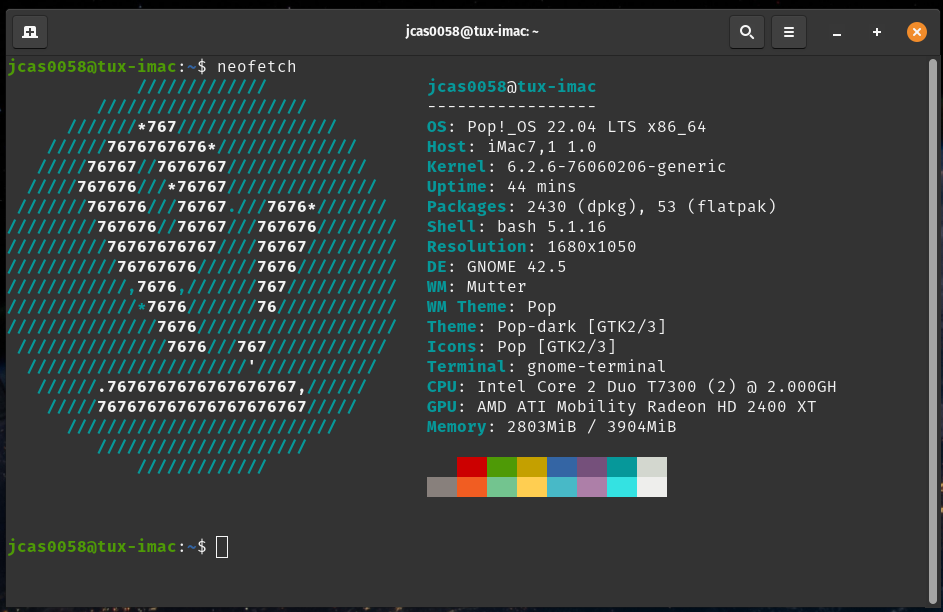Click the light purple color block
Image resolution: width=943 pixels, height=612 pixels.
pos(592,487)
